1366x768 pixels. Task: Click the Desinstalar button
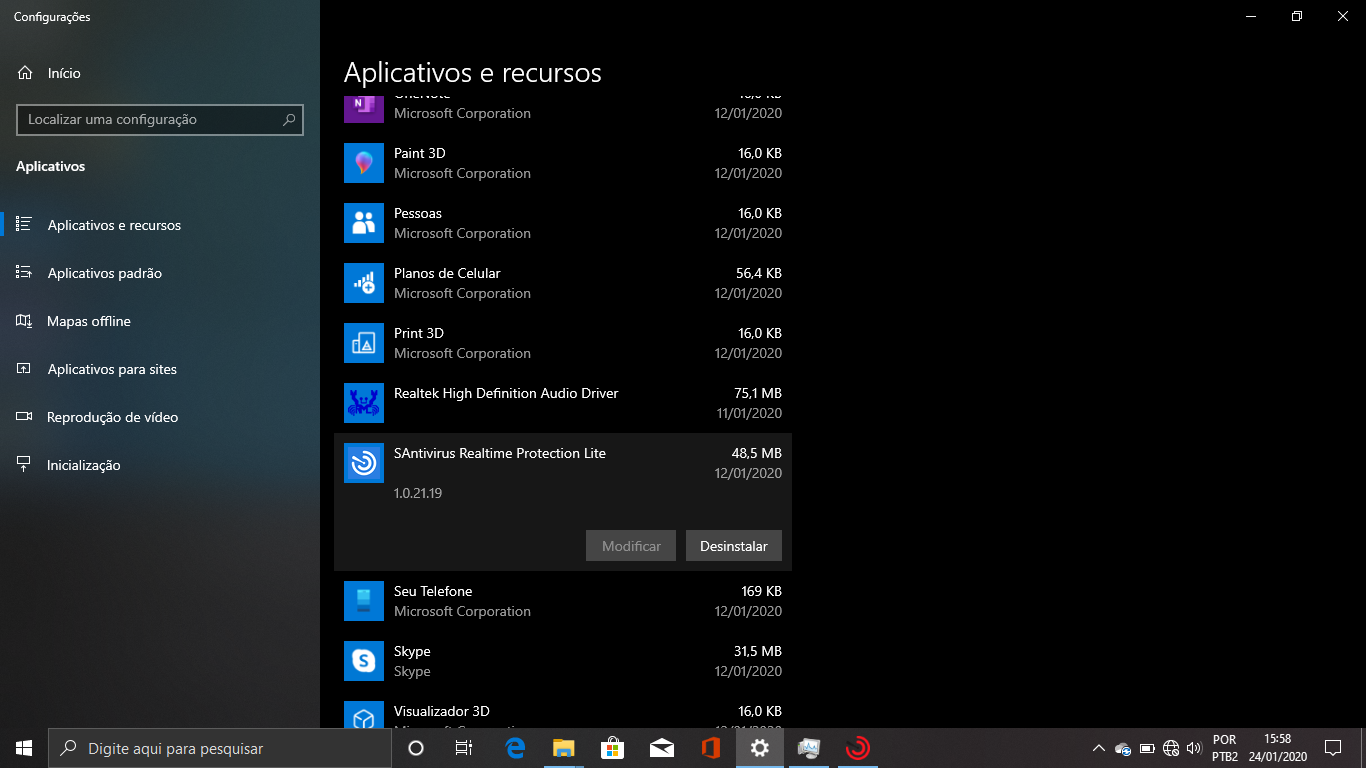pyautogui.click(x=734, y=546)
